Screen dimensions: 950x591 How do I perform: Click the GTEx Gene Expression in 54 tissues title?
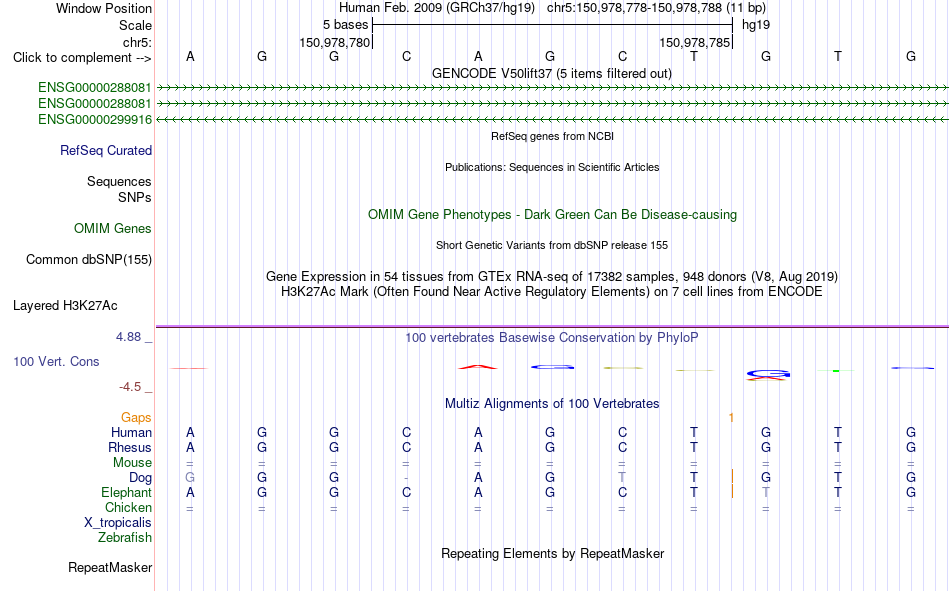click(x=552, y=276)
